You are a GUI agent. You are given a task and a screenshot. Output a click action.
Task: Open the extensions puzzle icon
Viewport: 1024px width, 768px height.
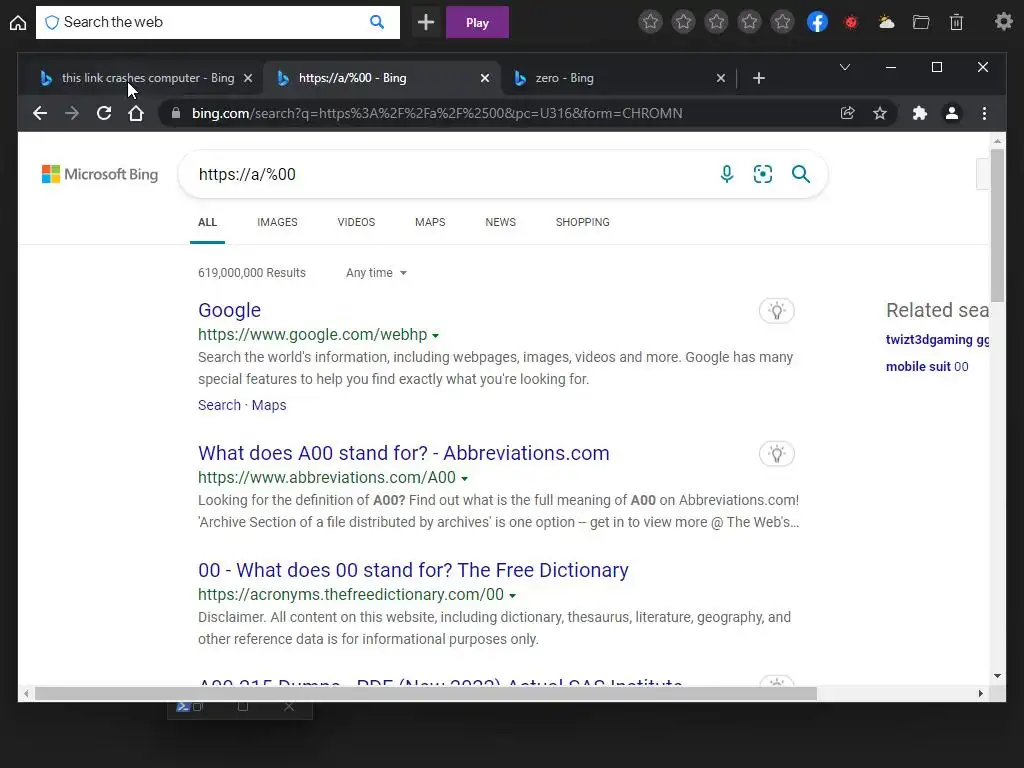(x=920, y=113)
